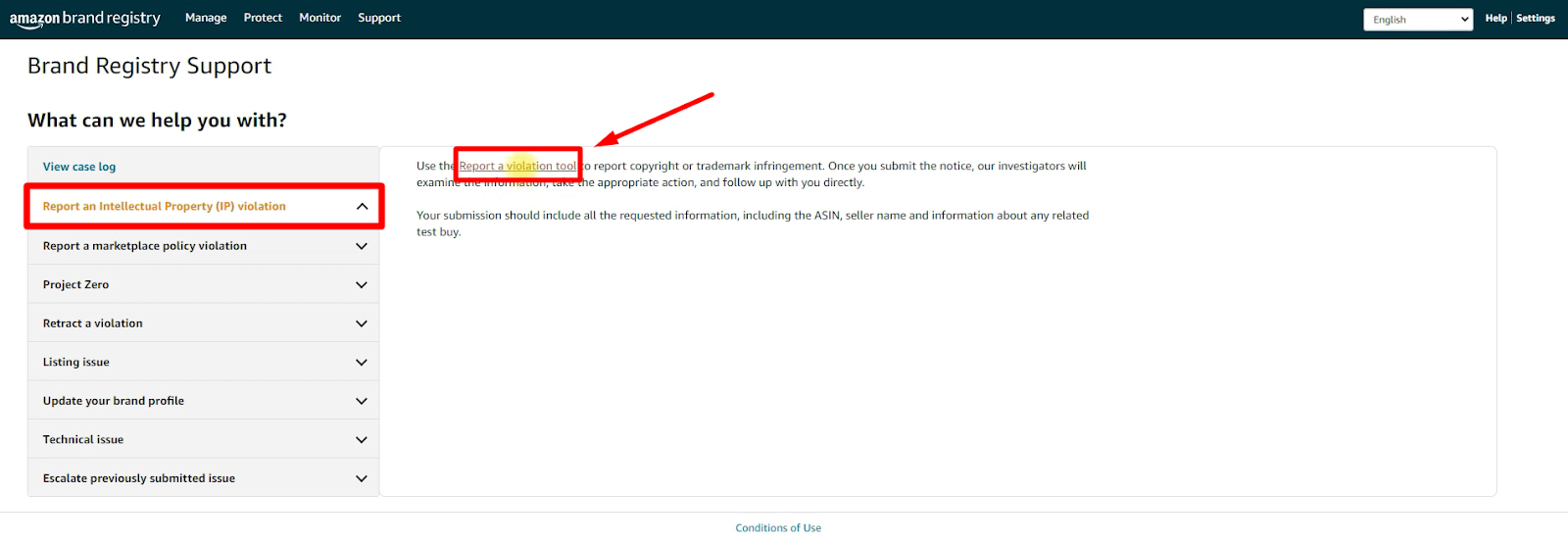The image size is (1568, 544).
Task: Select Listing issue row
Action: click(204, 362)
